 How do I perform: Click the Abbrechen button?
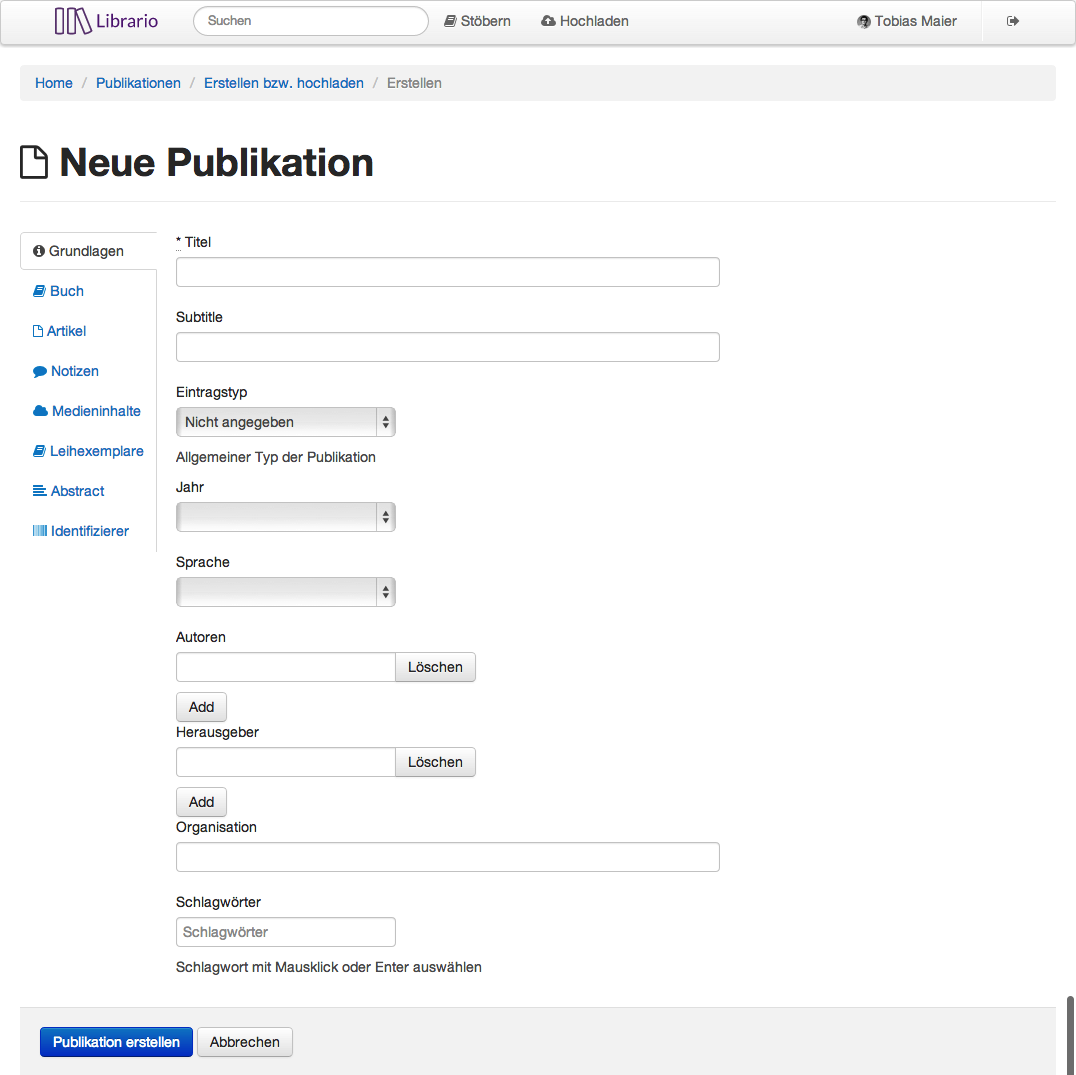(245, 1042)
